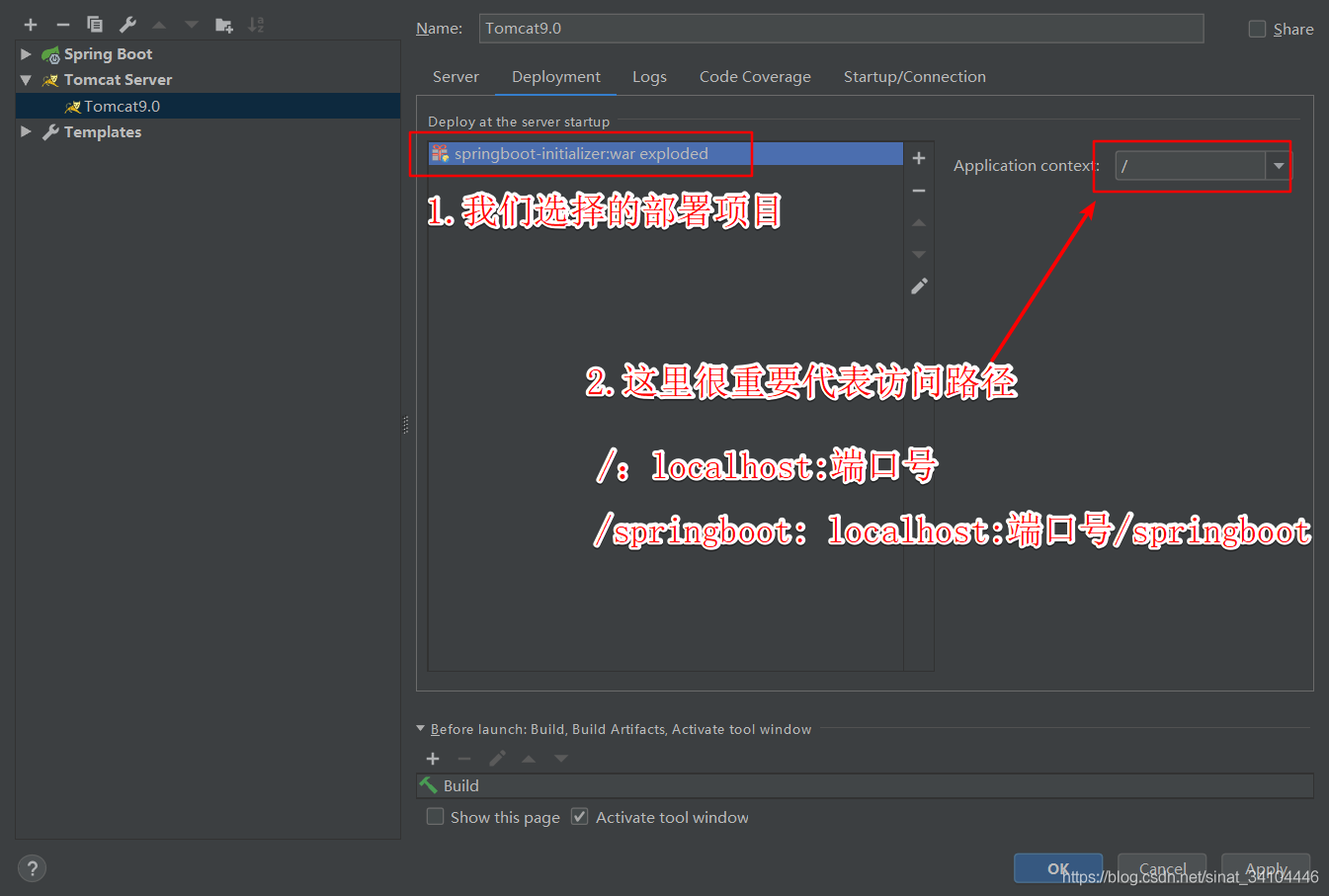The width and height of the screenshot is (1329, 896).
Task: Edit the deployment artifact with the pencil icon
Action: click(918, 285)
